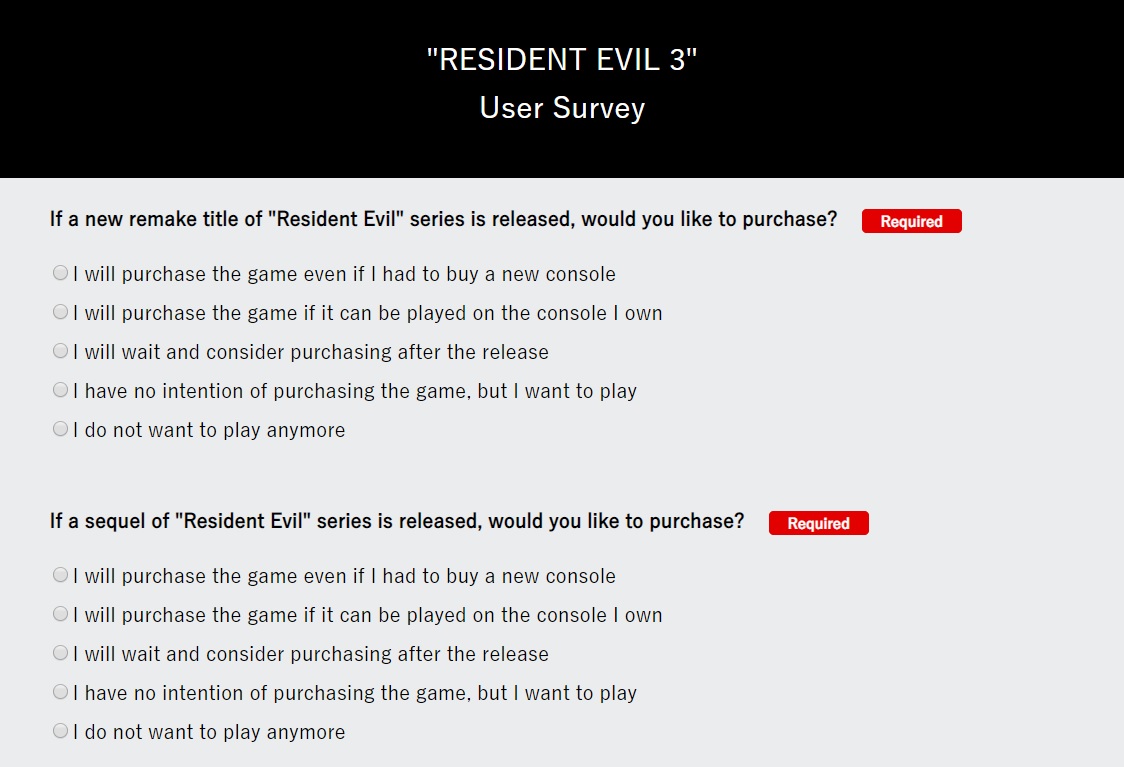The width and height of the screenshot is (1124, 767).
Task: Pick 'wait and consider purchasing' radio under sequel question
Action: (61, 653)
